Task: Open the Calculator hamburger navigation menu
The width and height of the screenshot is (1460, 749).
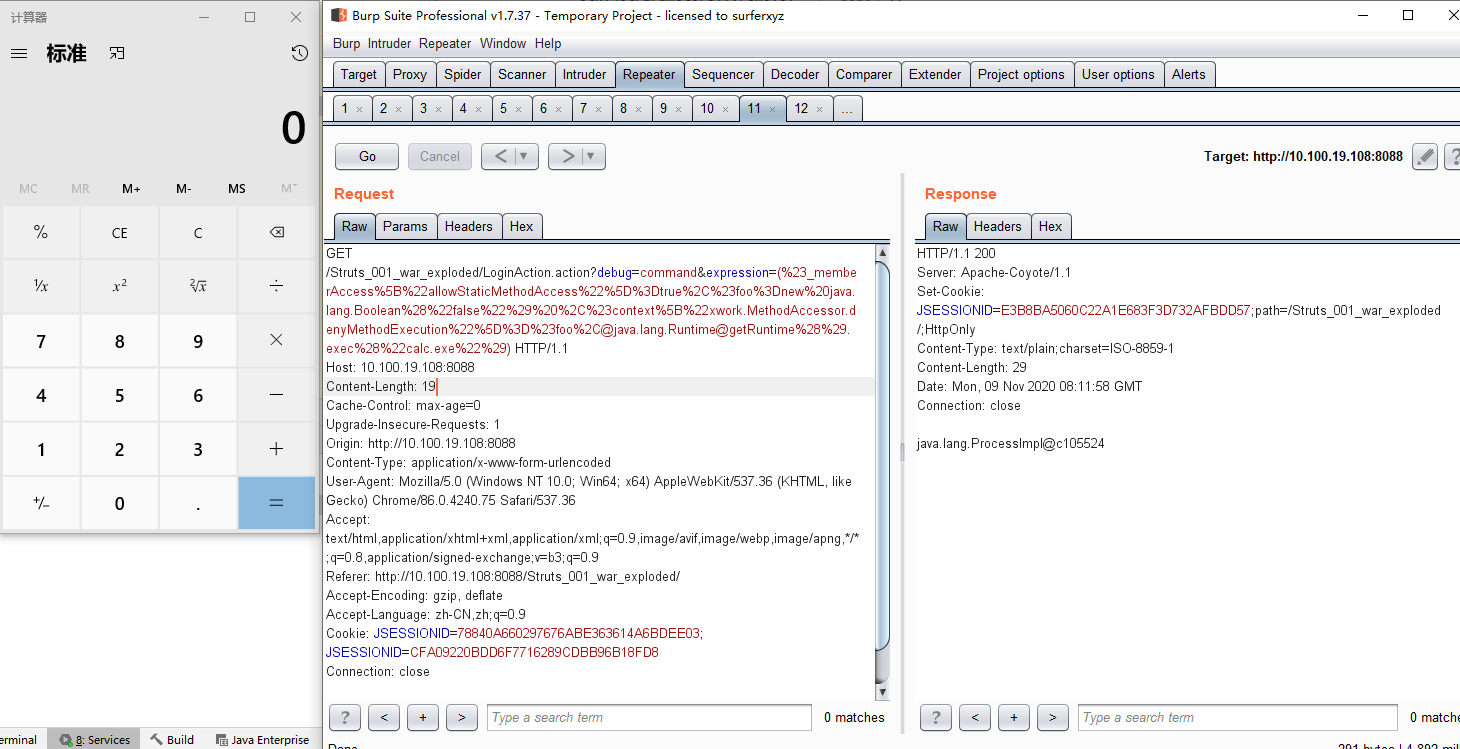Action: pyautogui.click(x=19, y=54)
